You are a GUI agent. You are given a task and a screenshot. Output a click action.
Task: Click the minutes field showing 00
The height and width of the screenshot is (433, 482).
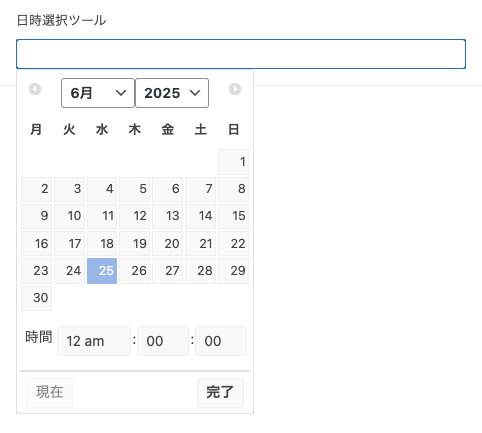(163, 341)
